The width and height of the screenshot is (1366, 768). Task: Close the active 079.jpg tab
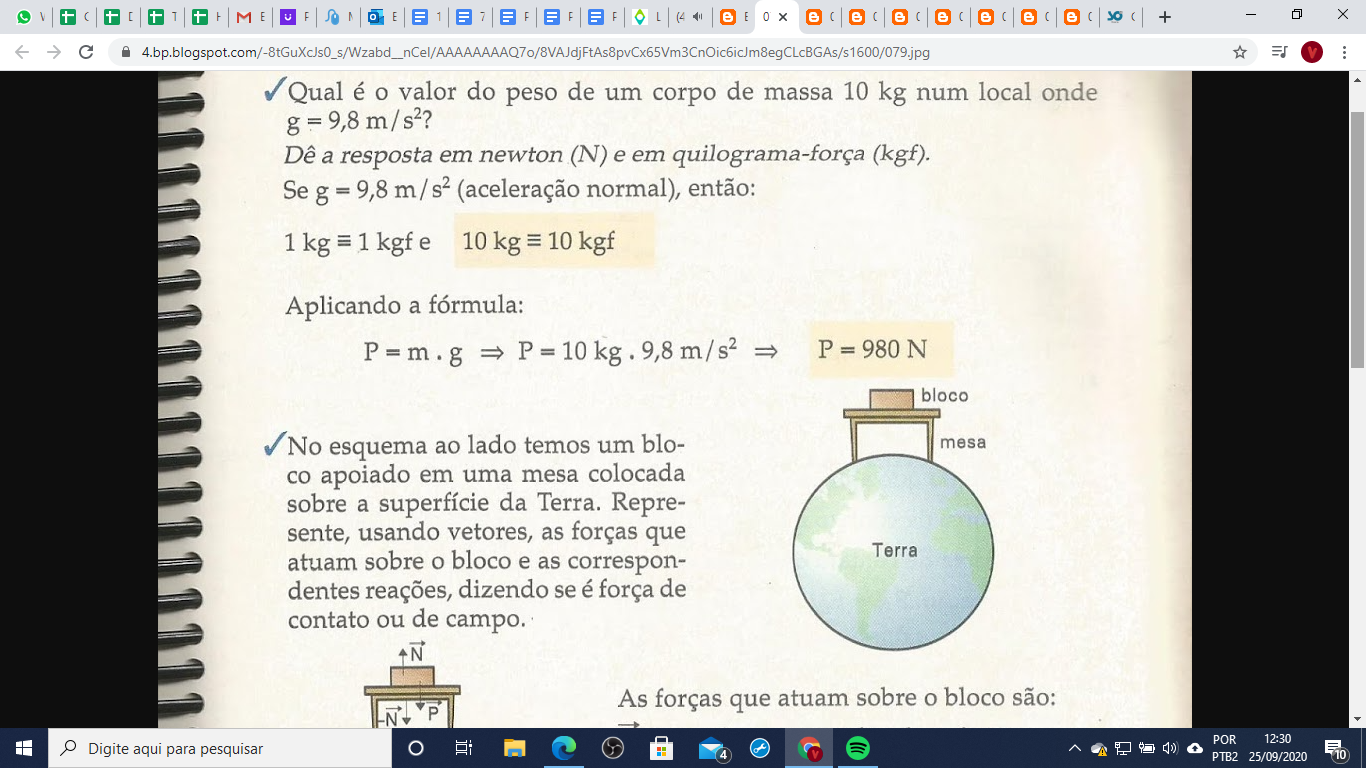(783, 17)
